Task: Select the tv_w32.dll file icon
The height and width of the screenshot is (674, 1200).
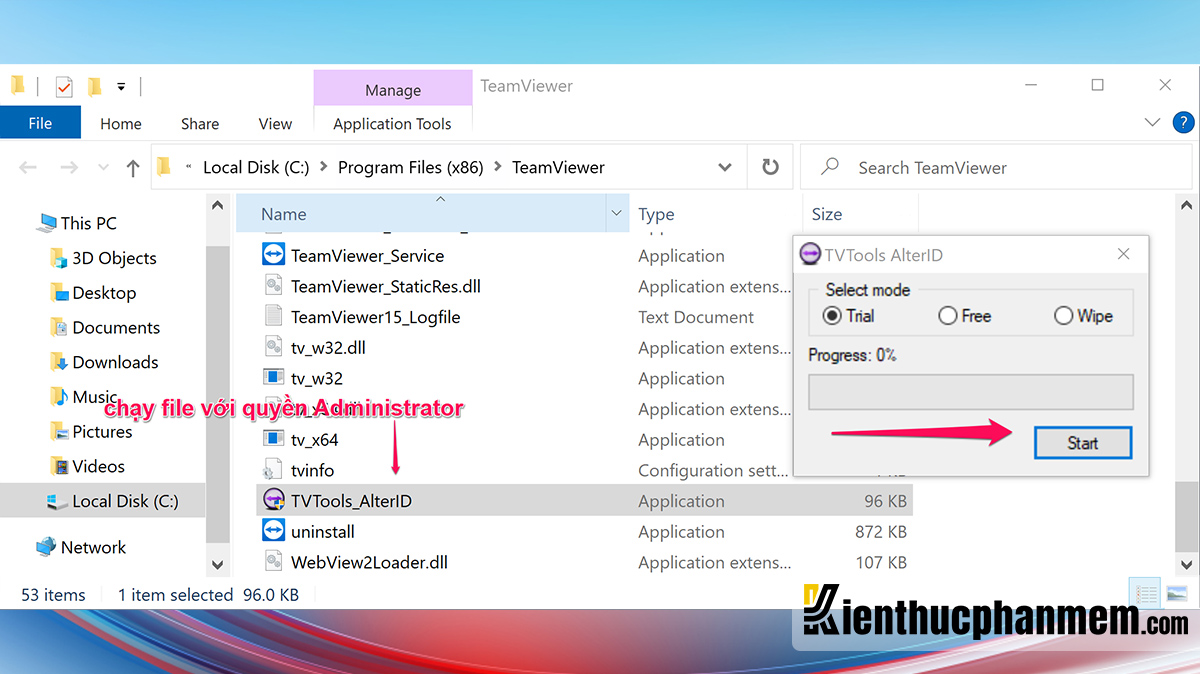Action: click(x=273, y=347)
